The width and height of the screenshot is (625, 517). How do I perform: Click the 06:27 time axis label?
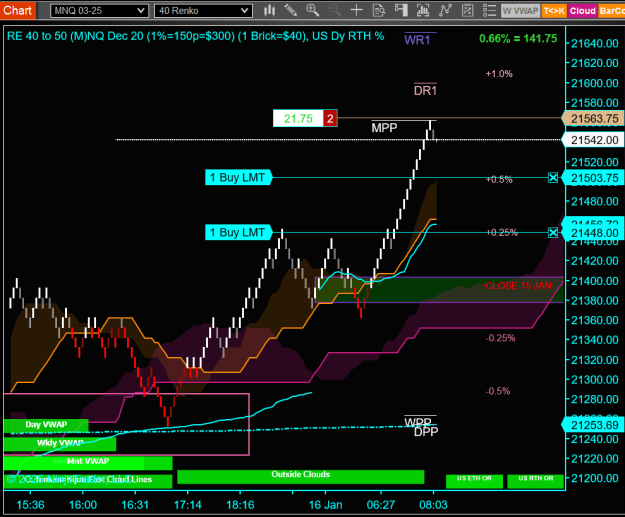tap(381, 505)
